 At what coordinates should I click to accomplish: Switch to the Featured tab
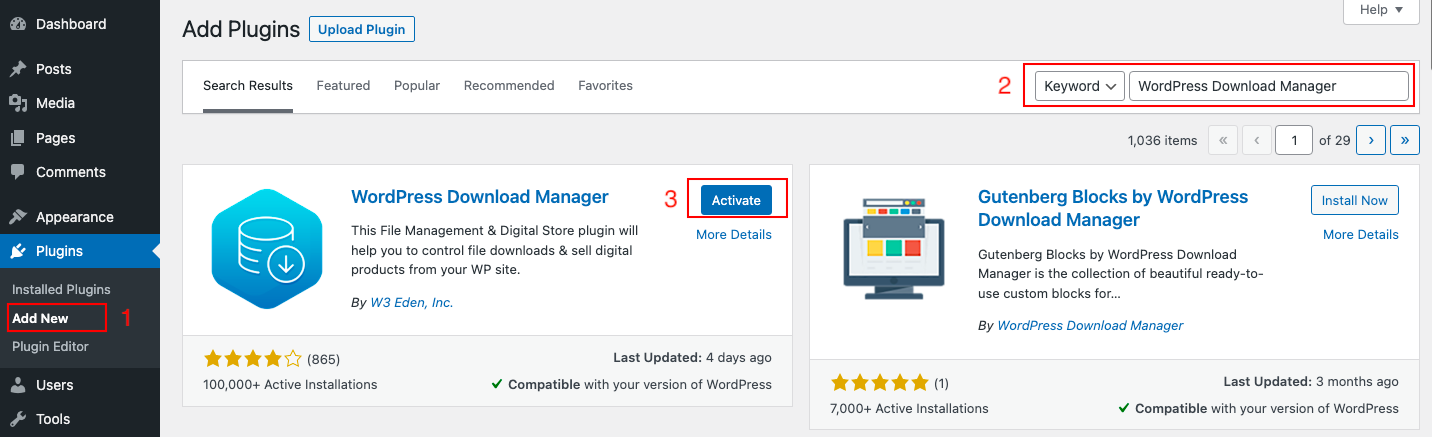[x=343, y=86]
